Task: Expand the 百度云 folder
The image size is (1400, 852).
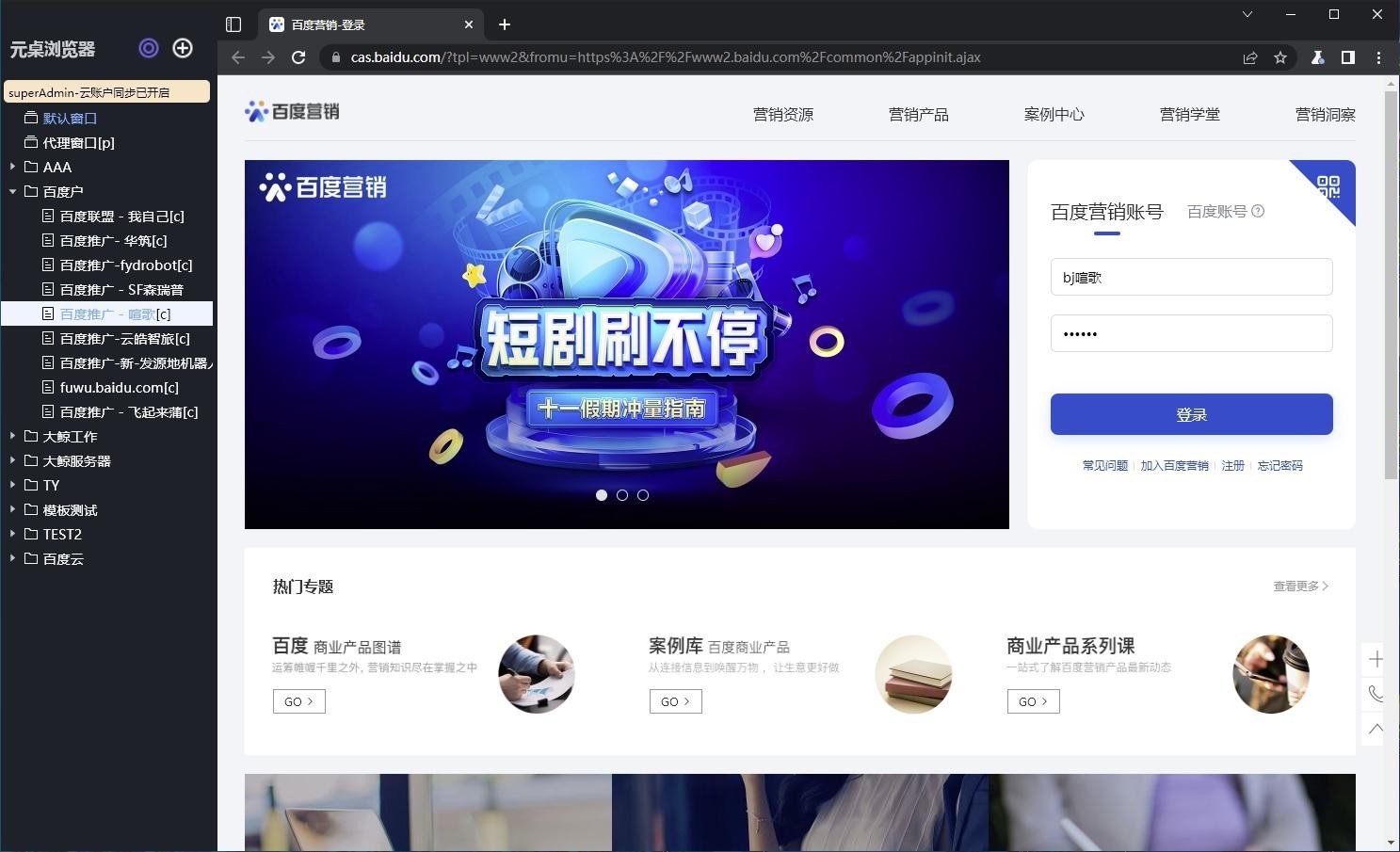Action: [x=12, y=558]
